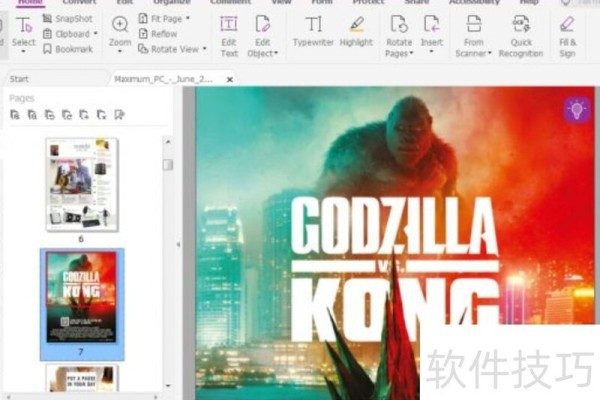This screenshot has width=600, height=400.
Task: Select the Maximum_PC_-_June document tab
Action: click(x=164, y=79)
